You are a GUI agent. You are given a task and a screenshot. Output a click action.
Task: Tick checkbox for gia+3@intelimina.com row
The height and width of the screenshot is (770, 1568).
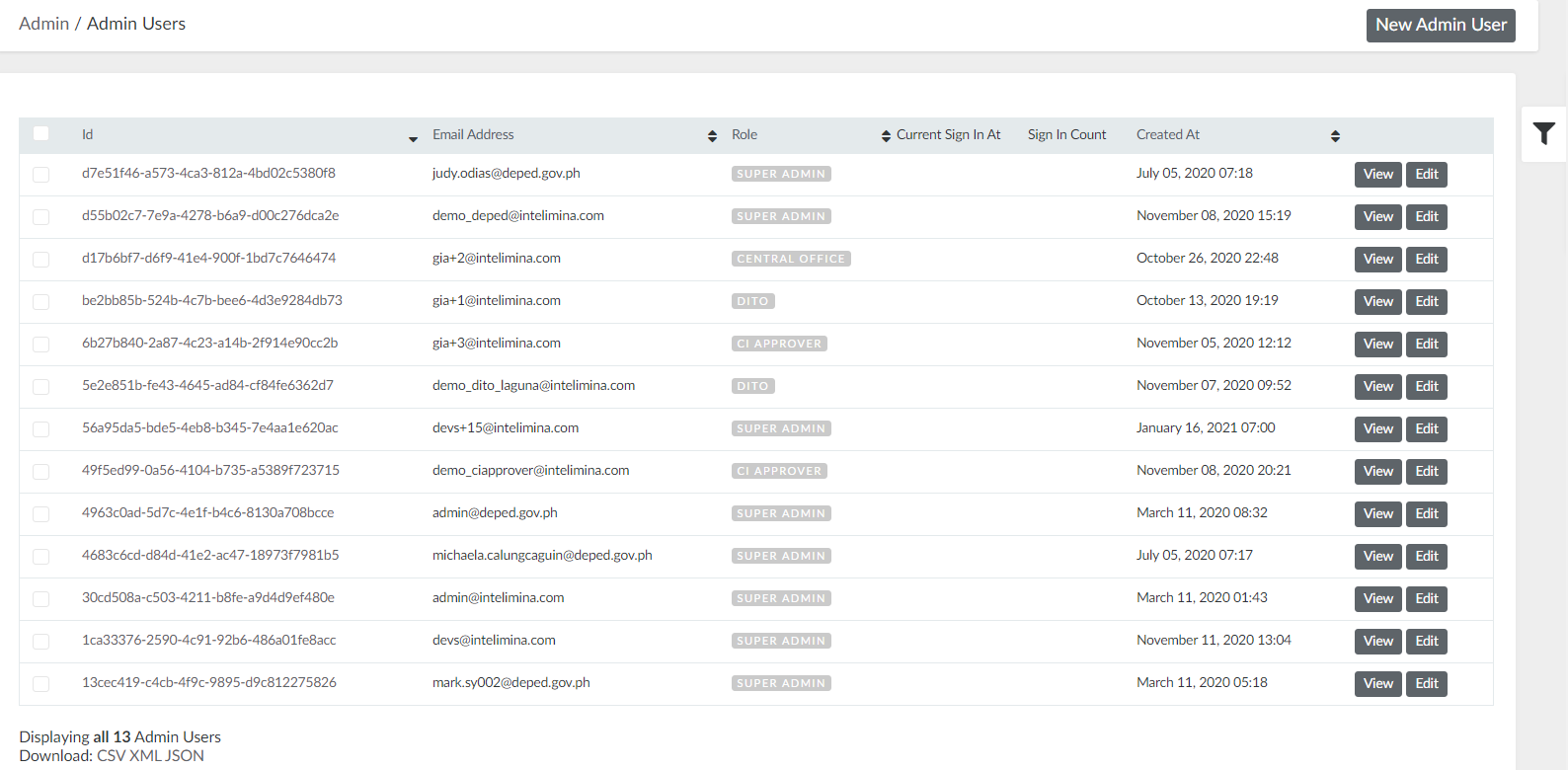click(x=40, y=345)
